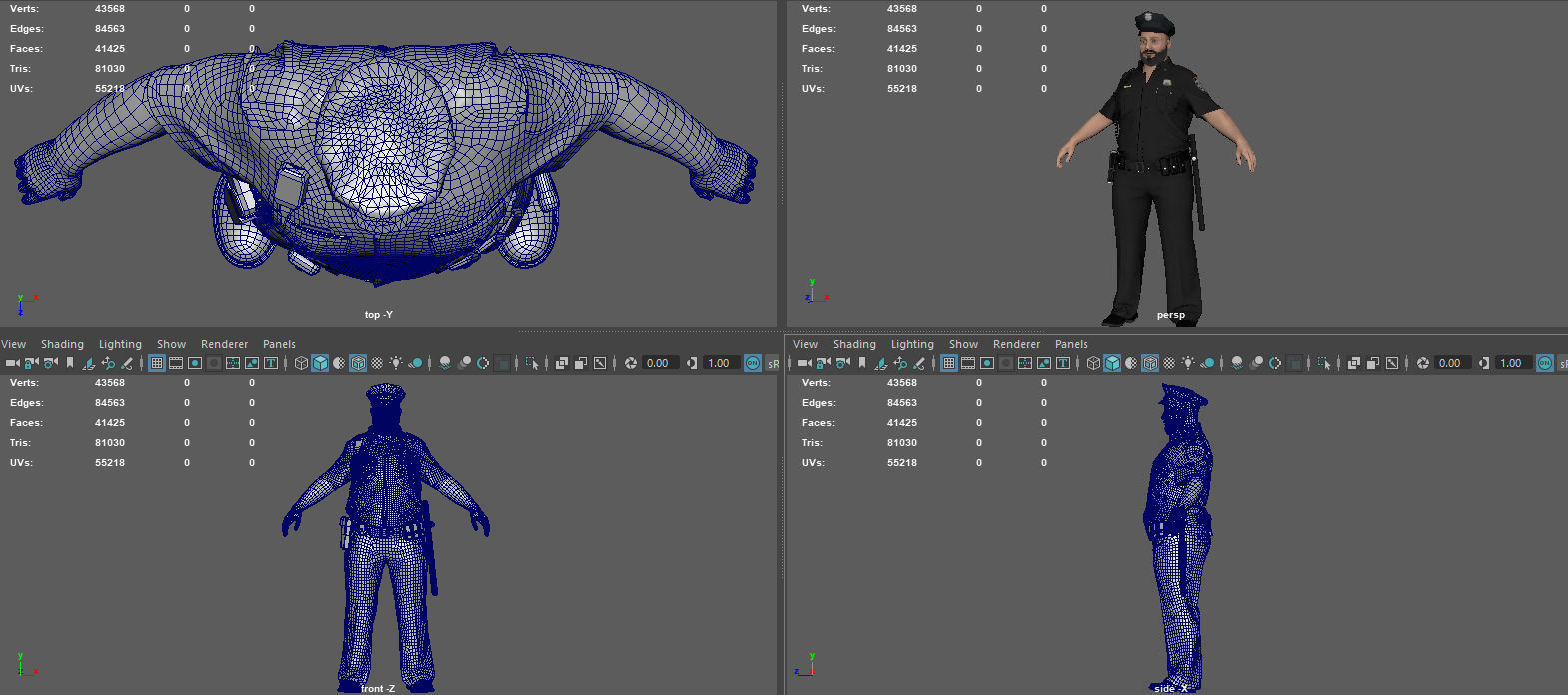Toggle X-Ray Active Components in front view

pyautogui.click(x=581, y=363)
